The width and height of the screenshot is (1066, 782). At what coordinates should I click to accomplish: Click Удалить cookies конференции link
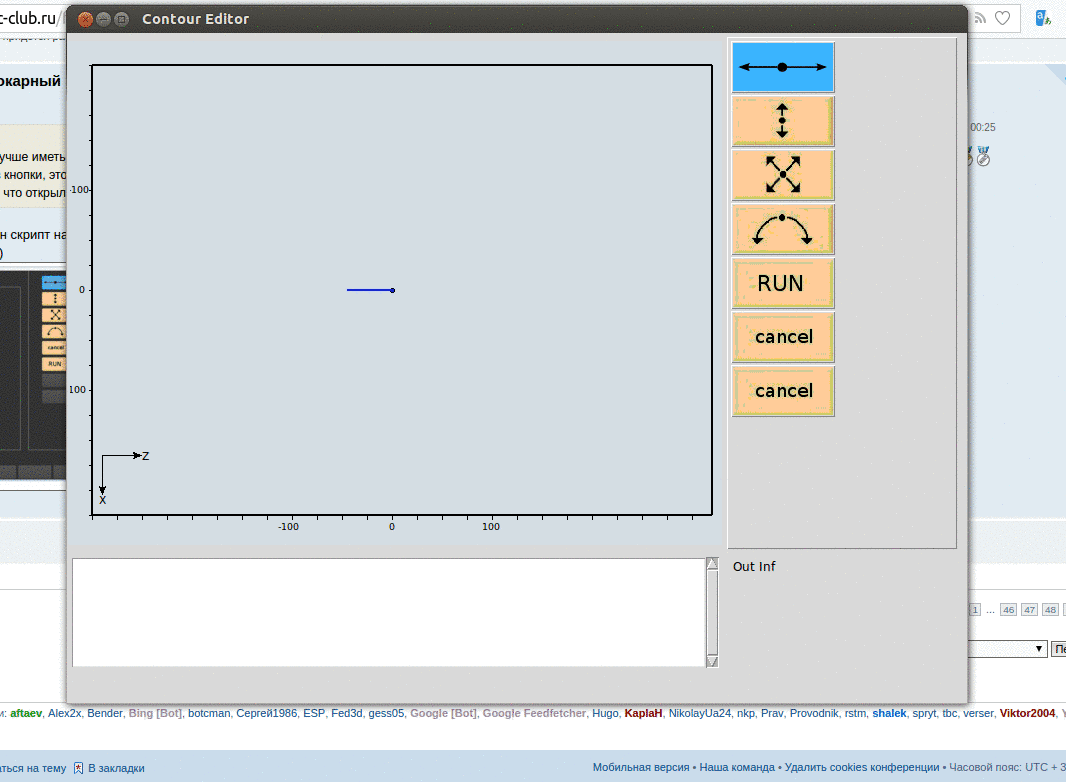pyautogui.click(x=862, y=767)
